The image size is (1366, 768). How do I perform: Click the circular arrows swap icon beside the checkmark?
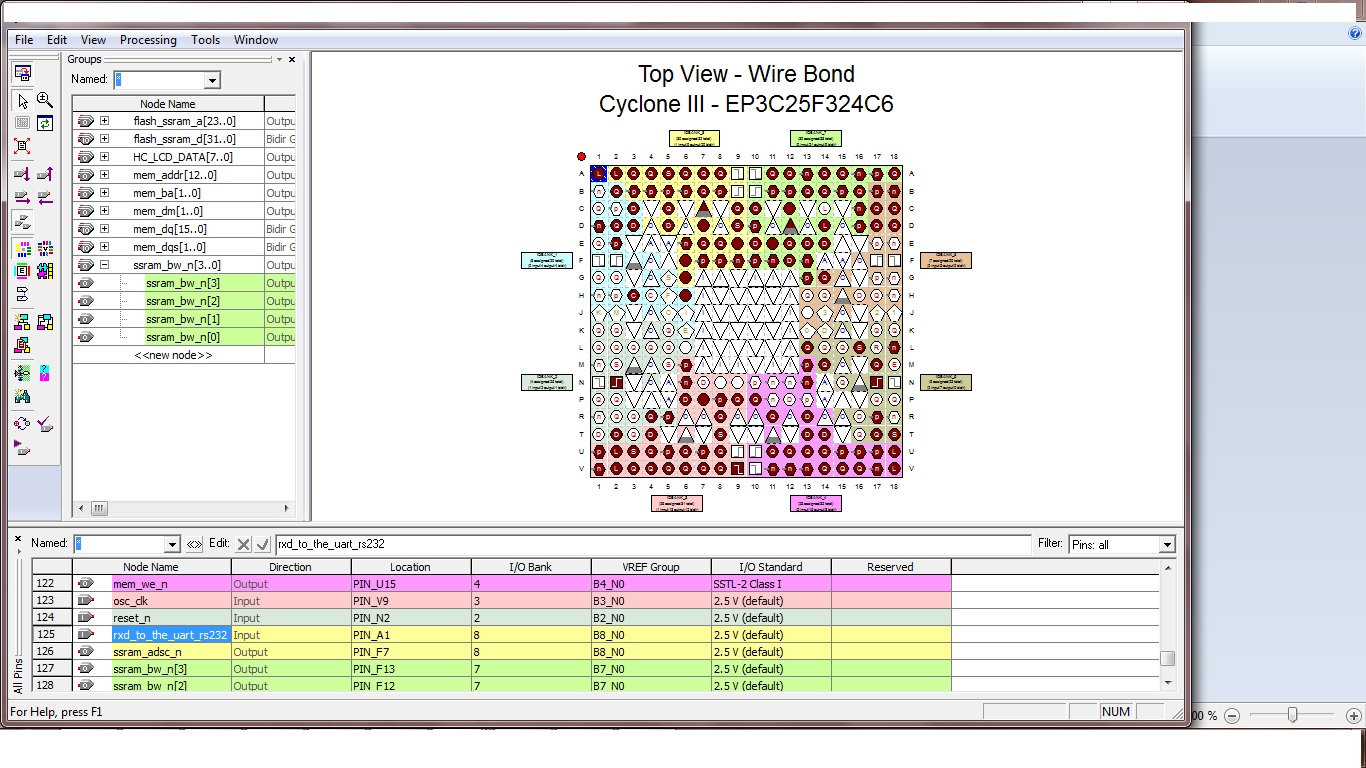click(x=22, y=425)
